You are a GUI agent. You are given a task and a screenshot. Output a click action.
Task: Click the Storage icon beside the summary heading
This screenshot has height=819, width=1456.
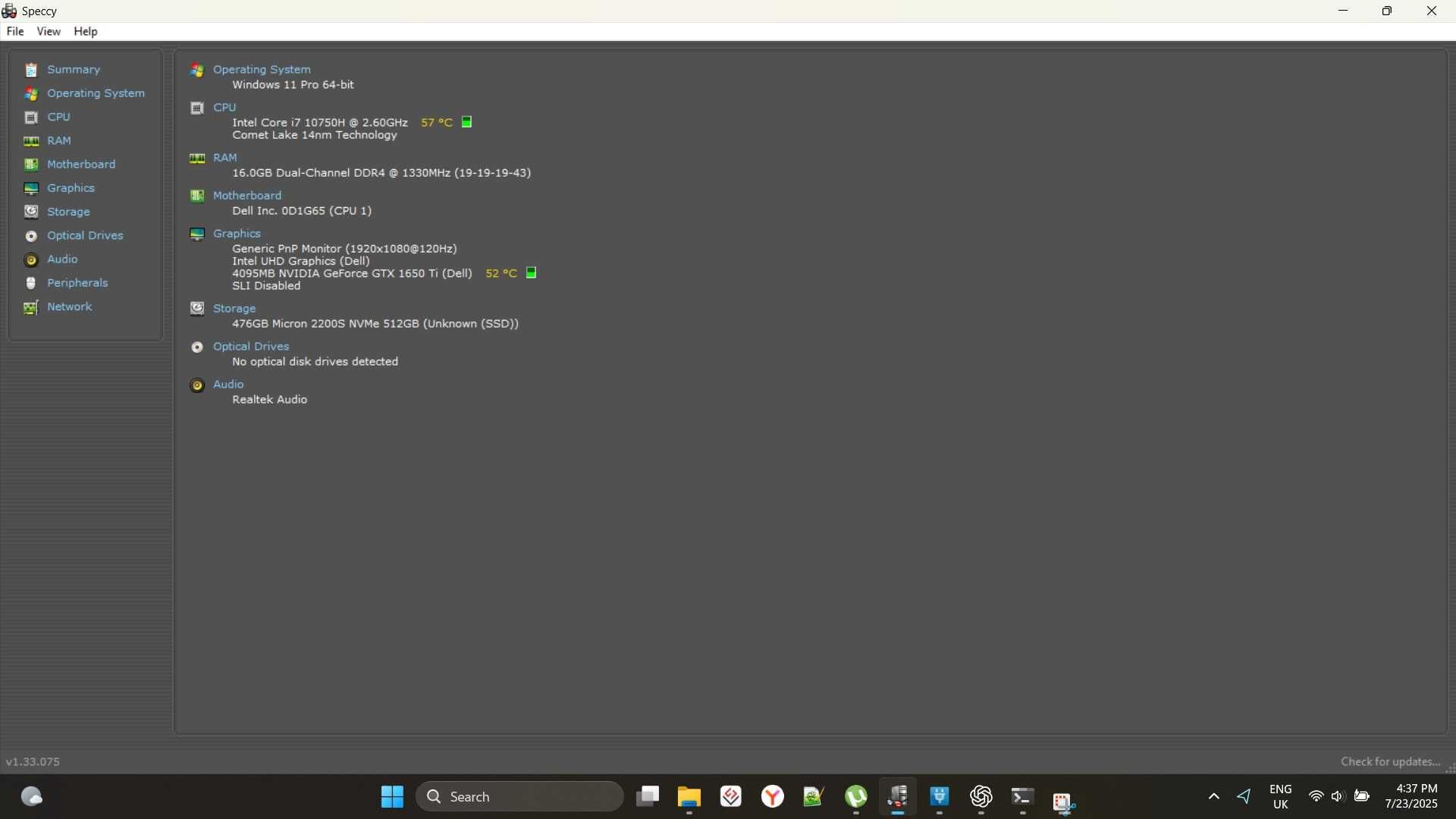click(x=197, y=309)
